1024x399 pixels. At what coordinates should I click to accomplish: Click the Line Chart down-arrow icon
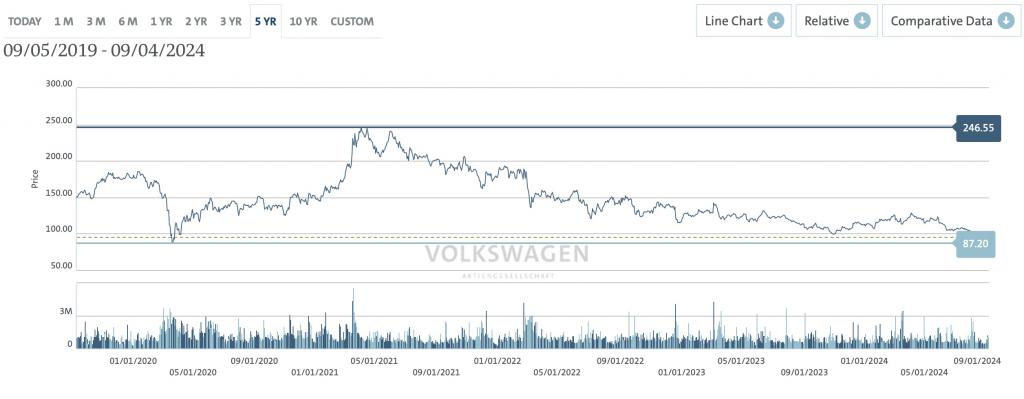pos(775,21)
